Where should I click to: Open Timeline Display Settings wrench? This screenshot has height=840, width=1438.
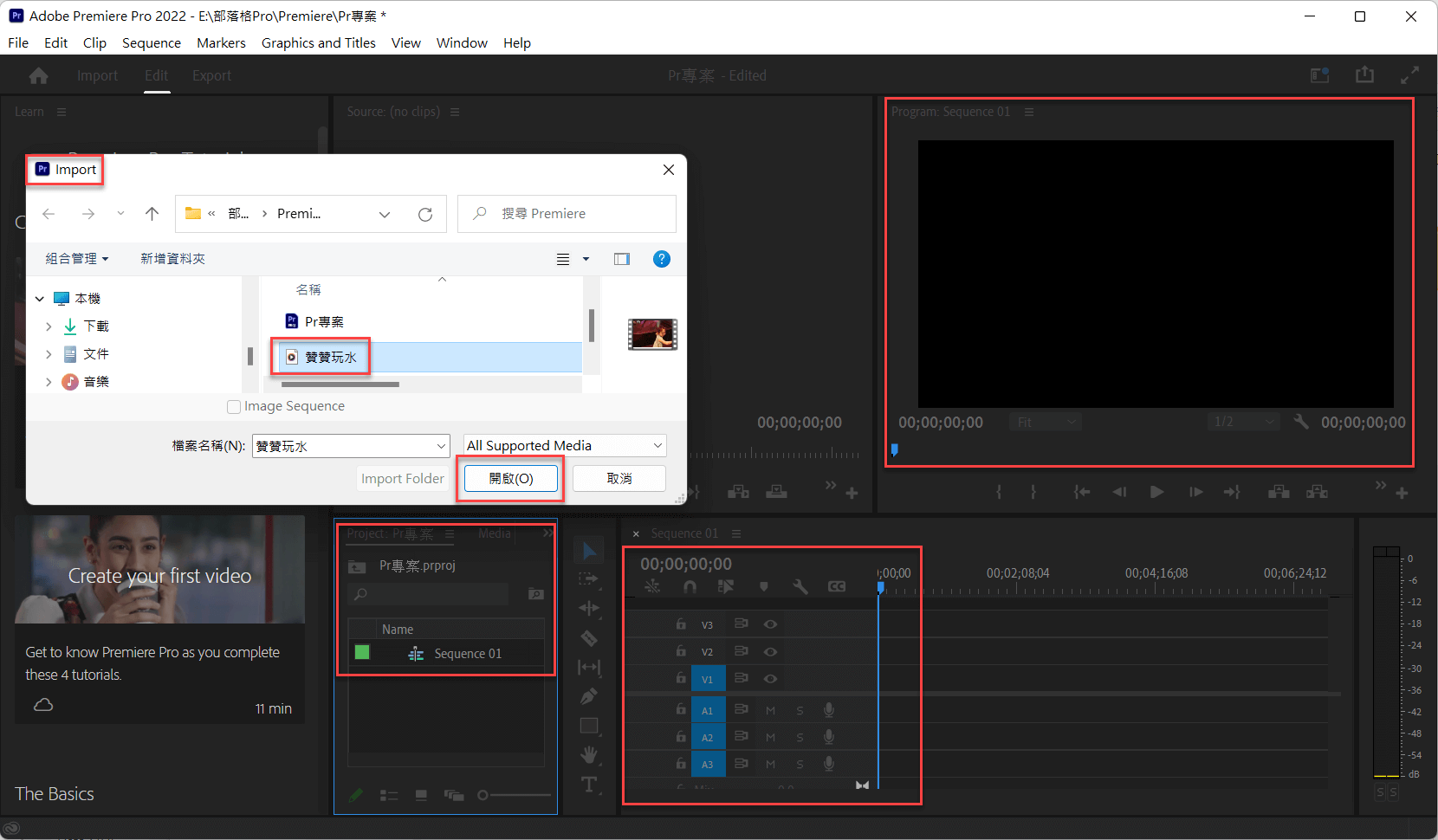tap(800, 586)
